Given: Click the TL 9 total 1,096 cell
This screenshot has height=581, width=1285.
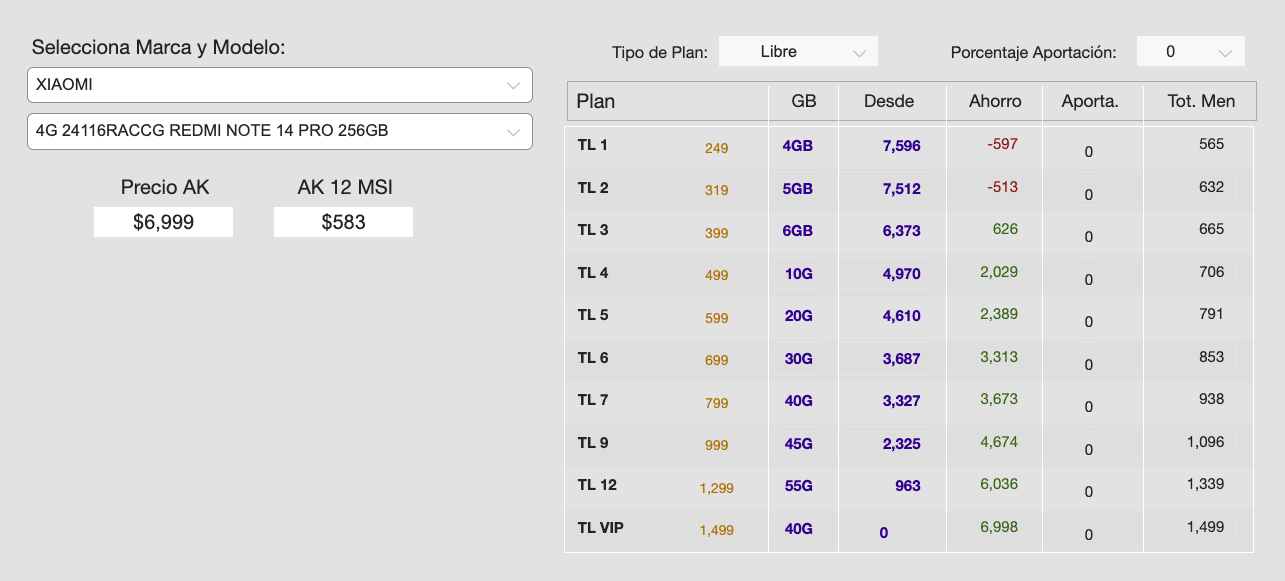Looking at the screenshot, I should coord(1204,442).
